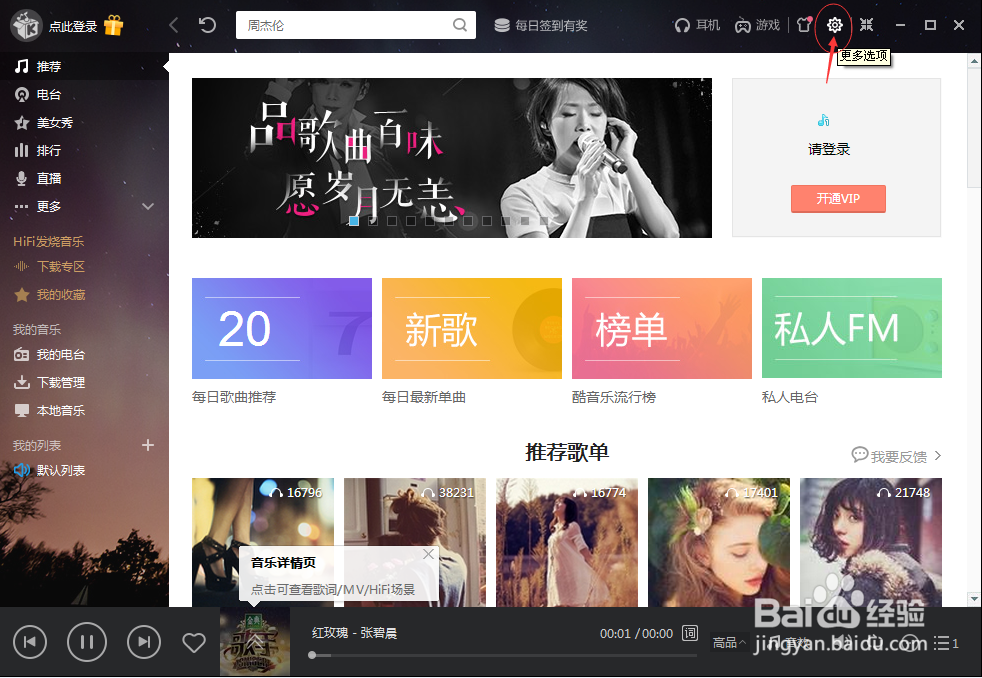
Task: Go back with the left arrow
Action: (174, 25)
